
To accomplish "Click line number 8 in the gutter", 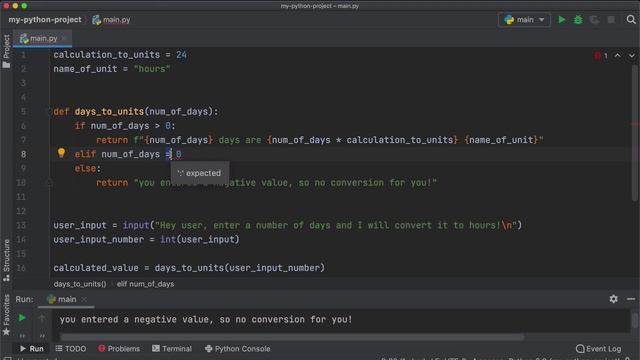I will pos(23,154).
